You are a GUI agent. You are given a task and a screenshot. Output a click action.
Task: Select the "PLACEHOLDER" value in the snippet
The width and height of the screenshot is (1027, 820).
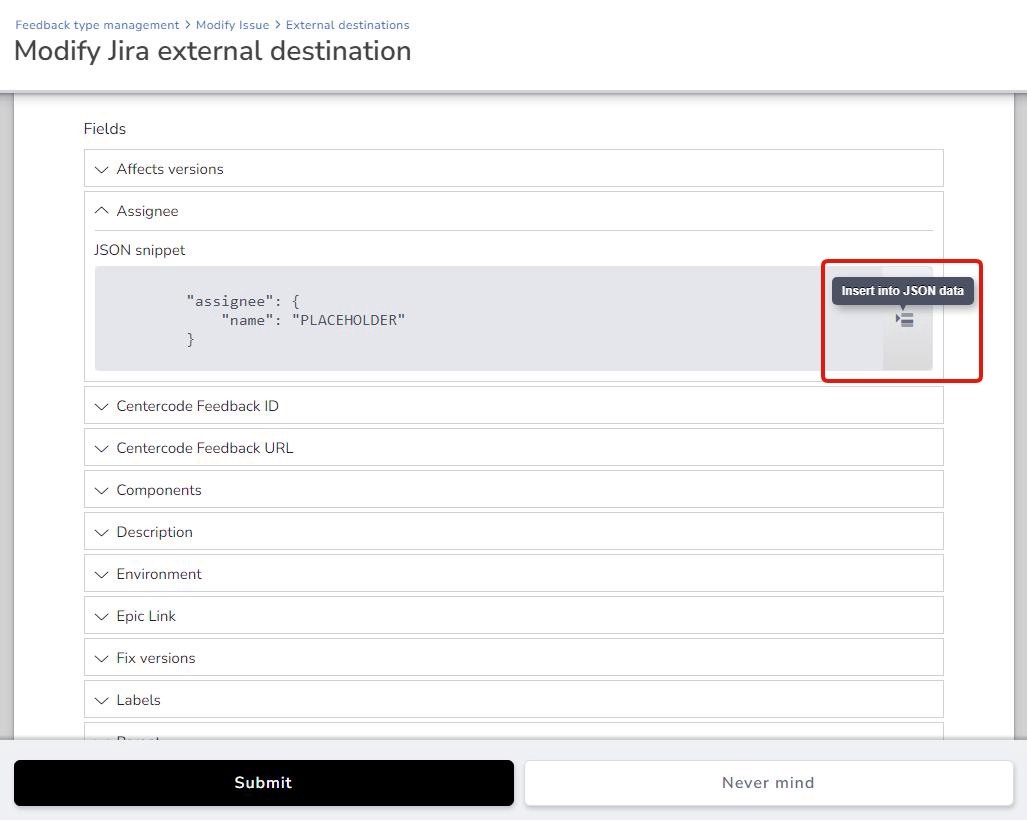pos(348,320)
